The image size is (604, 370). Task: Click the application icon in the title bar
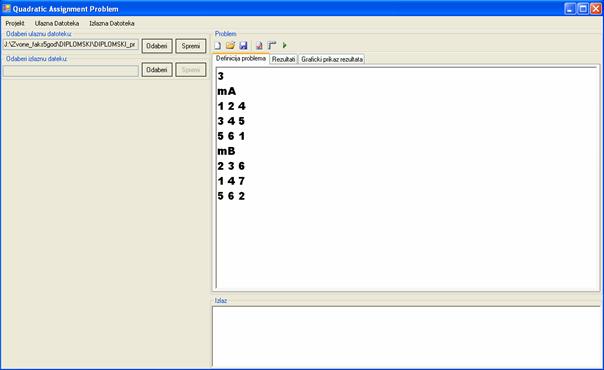6,8
